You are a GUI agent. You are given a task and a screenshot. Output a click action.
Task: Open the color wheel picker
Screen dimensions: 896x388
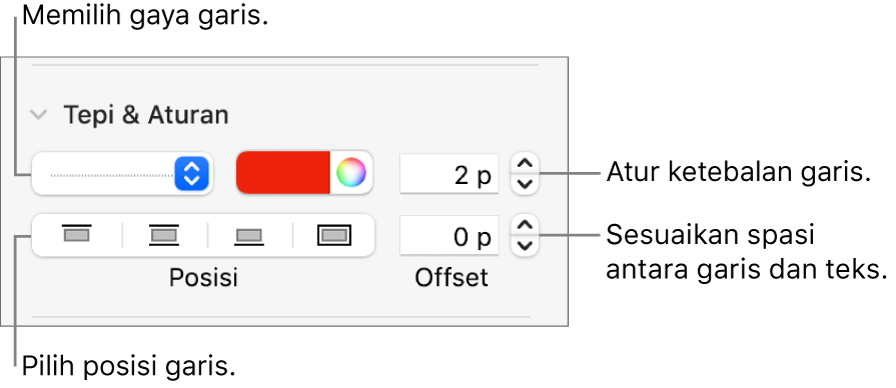click(x=351, y=173)
